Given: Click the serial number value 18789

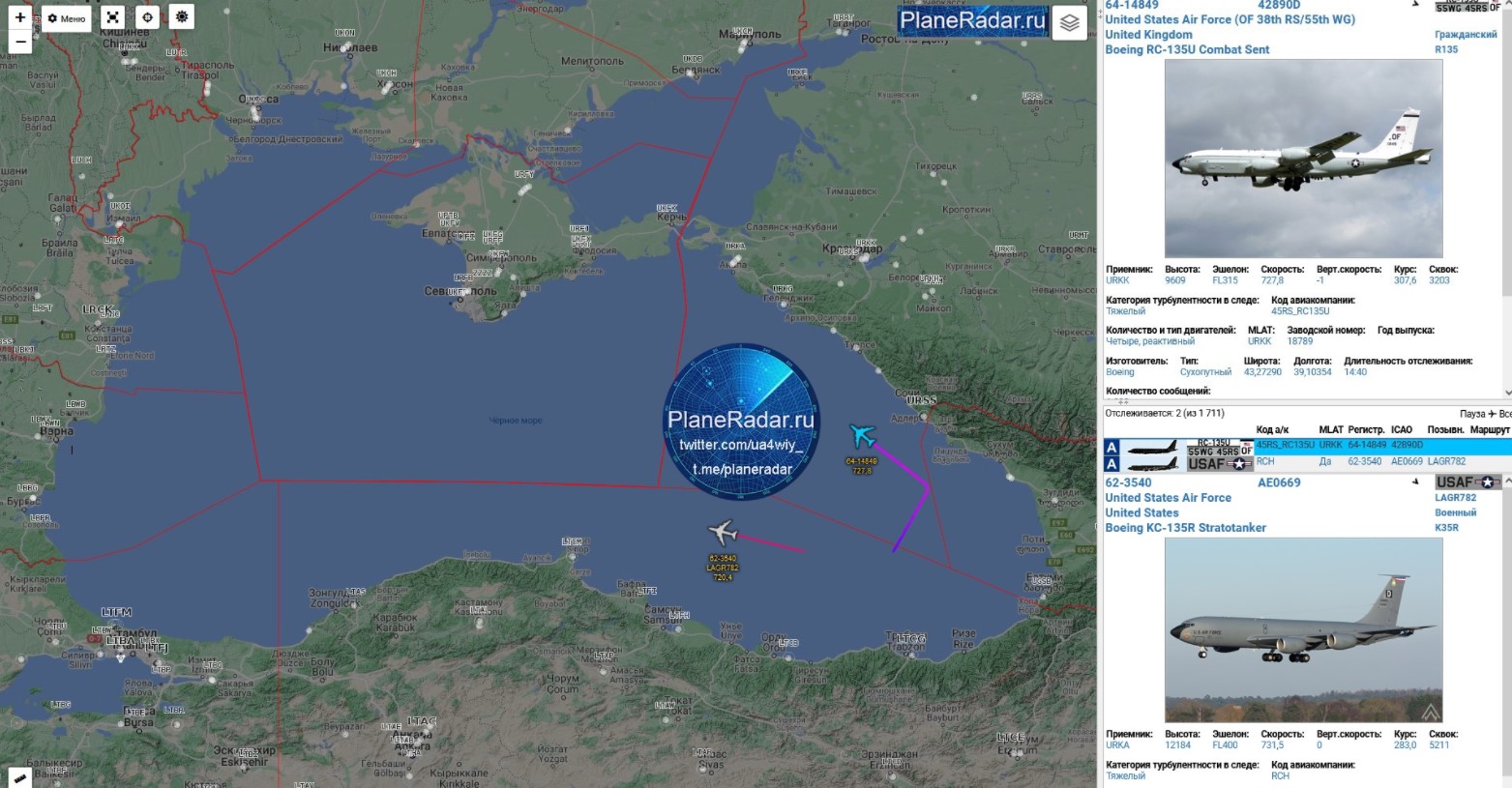Looking at the screenshot, I should (x=1300, y=341).
